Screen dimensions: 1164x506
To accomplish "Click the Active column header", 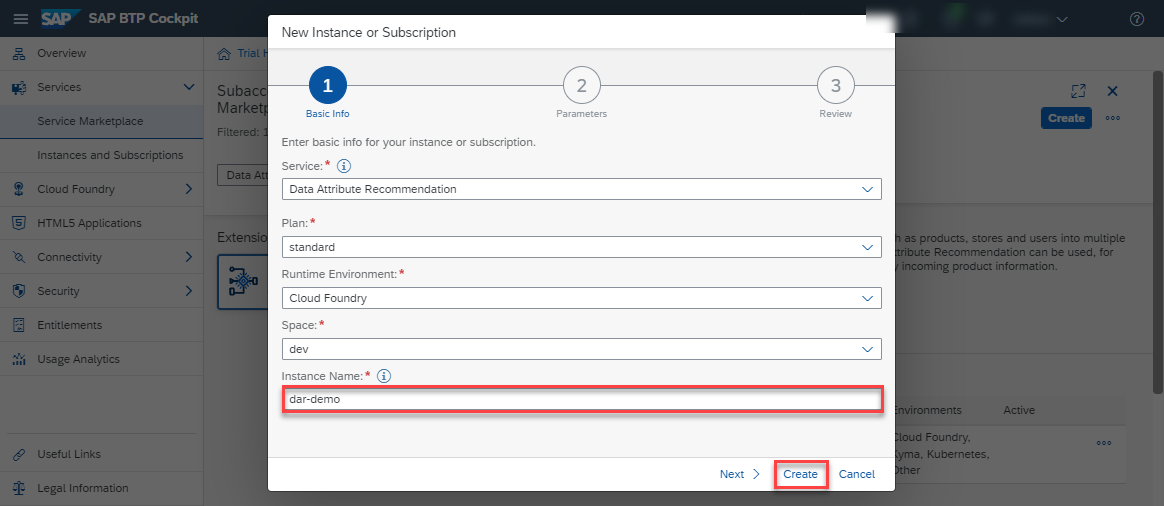I will (1018, 410).
